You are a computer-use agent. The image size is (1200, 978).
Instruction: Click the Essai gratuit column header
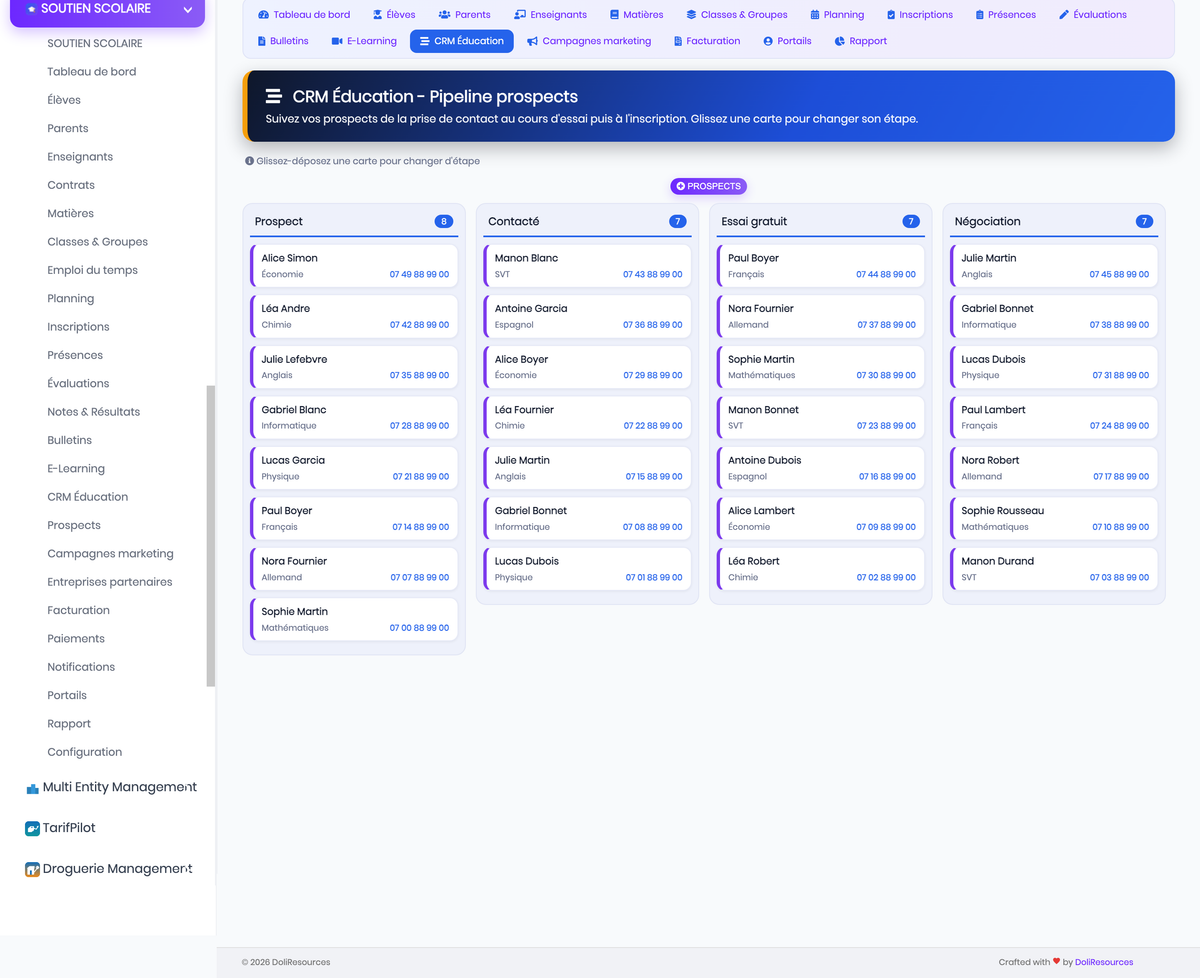pyautogui.click(x=820, y=222)
